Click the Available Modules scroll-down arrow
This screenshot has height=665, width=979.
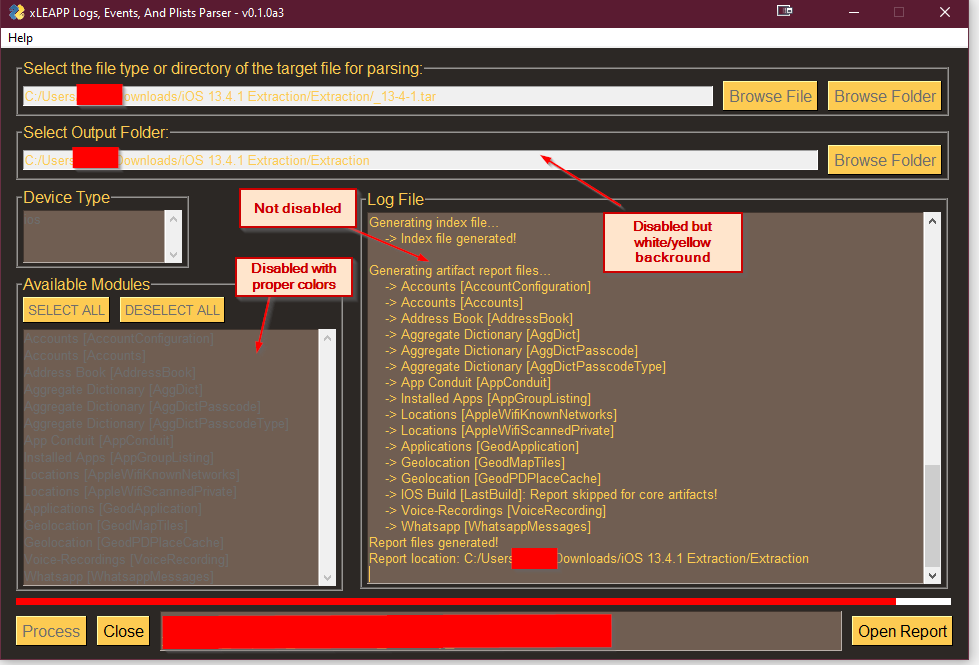[327, 578]
